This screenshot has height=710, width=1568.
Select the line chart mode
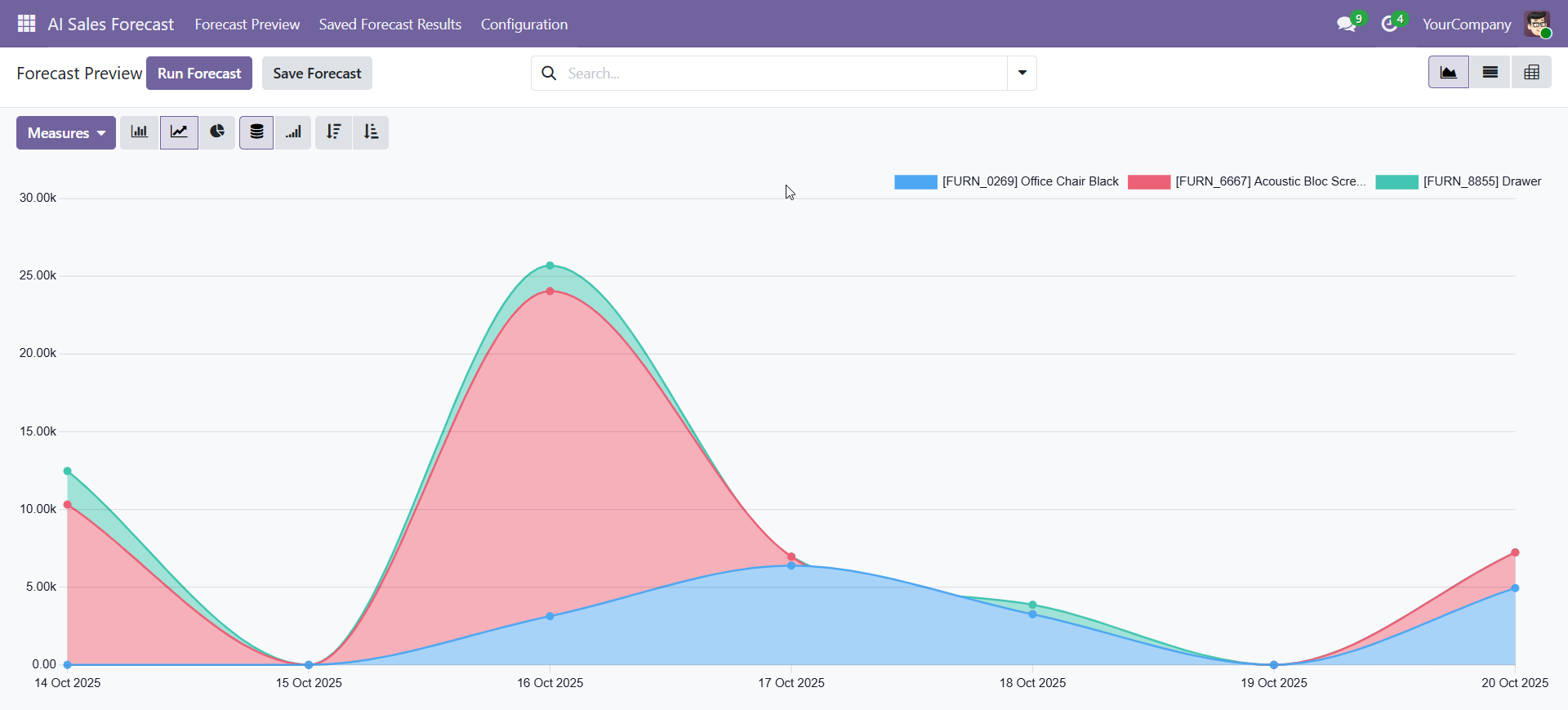pos(179,132)
